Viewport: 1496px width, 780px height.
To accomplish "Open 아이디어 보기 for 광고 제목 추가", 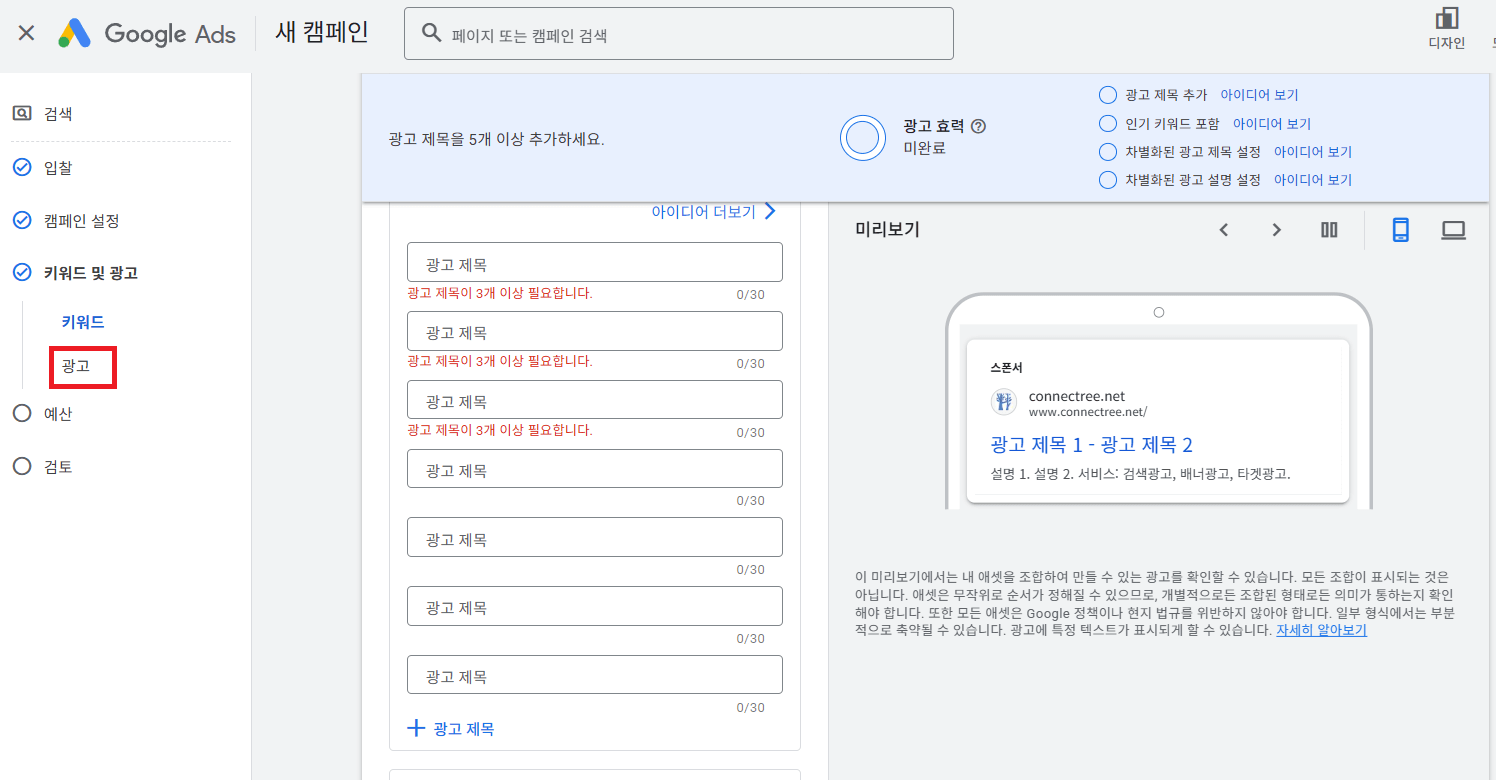I will click(1259, 95).
